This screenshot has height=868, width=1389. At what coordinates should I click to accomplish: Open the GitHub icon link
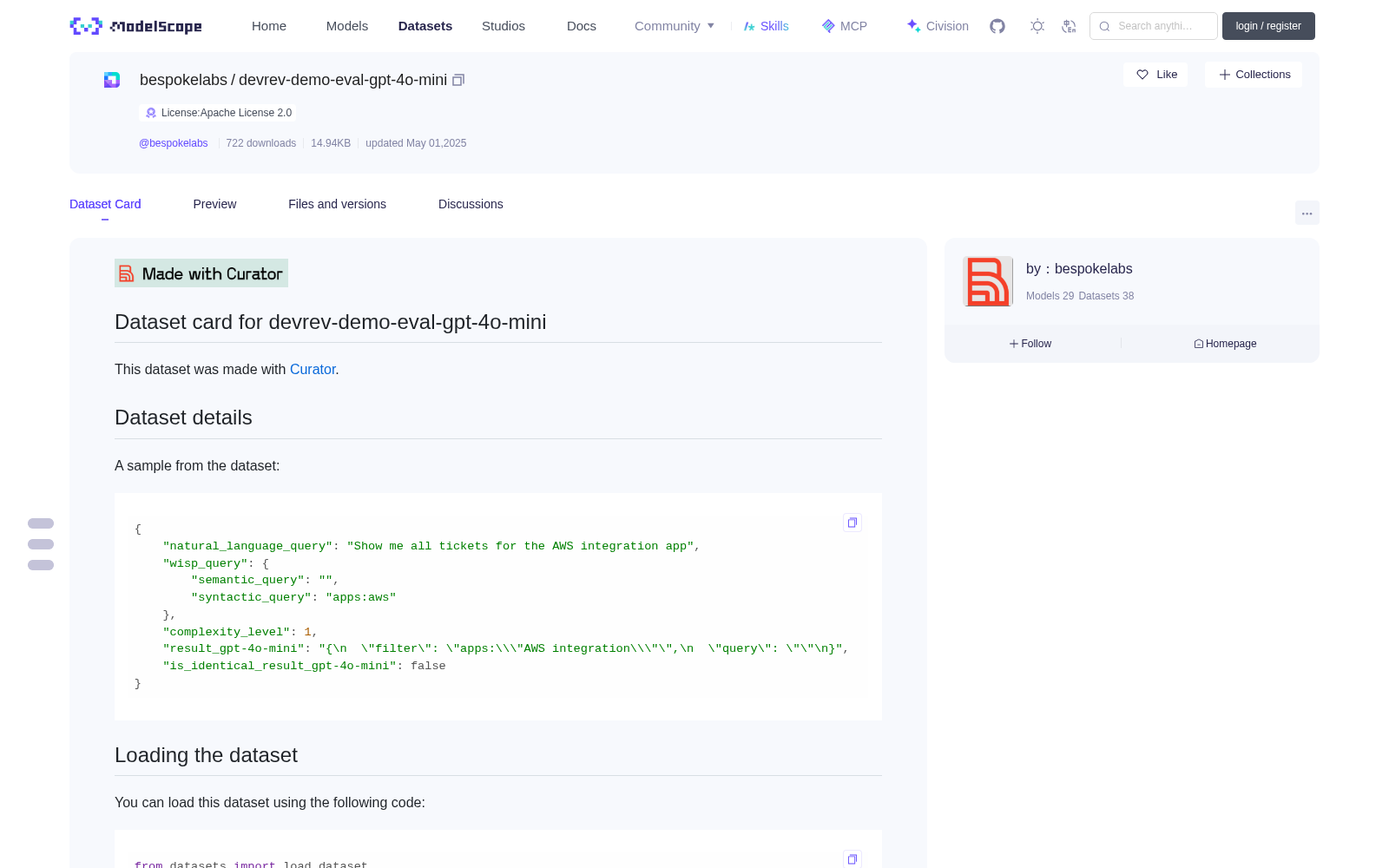click(x=997, y=26)
